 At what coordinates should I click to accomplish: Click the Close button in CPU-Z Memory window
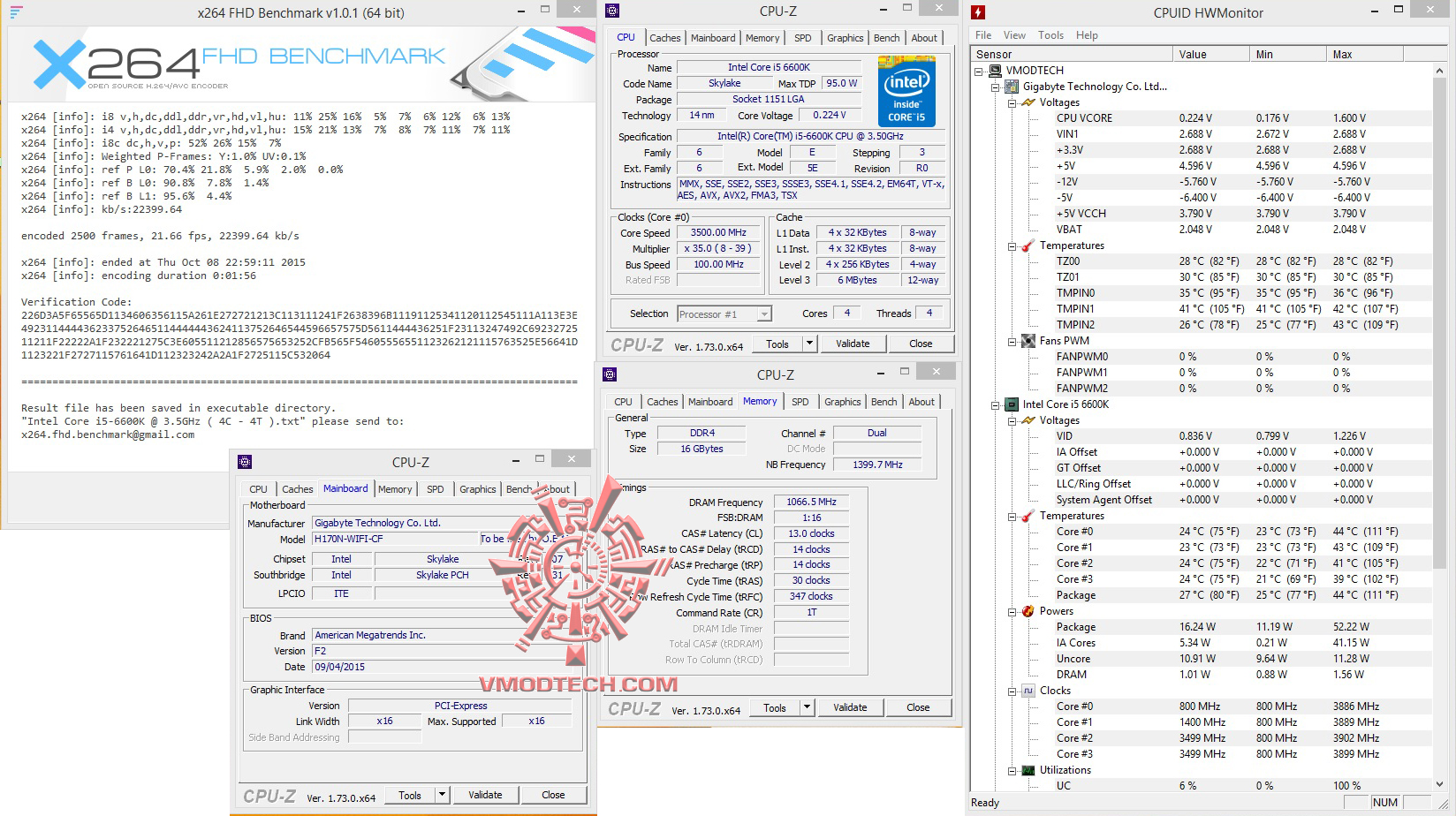click(918, 707)
